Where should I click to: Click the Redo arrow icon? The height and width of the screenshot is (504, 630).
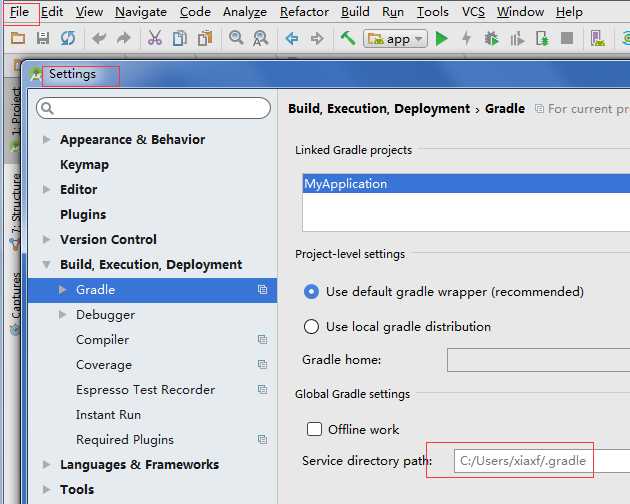pyautogui.click(x=124, y=39)
